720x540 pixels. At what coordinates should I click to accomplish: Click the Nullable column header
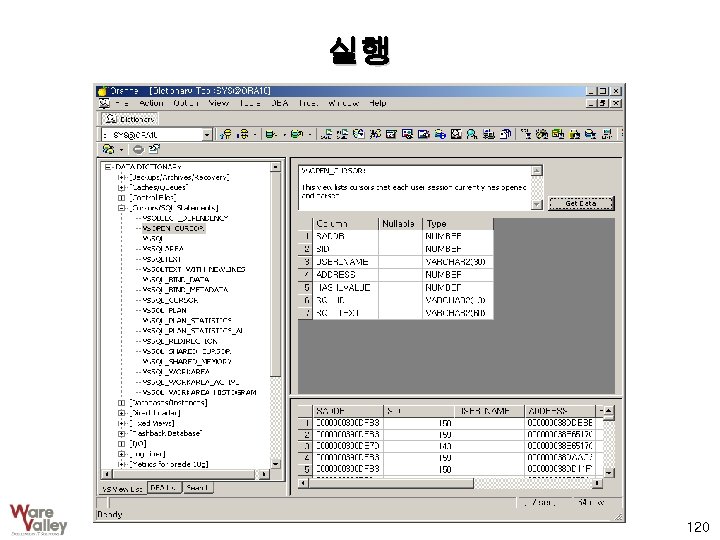point(400,224)
